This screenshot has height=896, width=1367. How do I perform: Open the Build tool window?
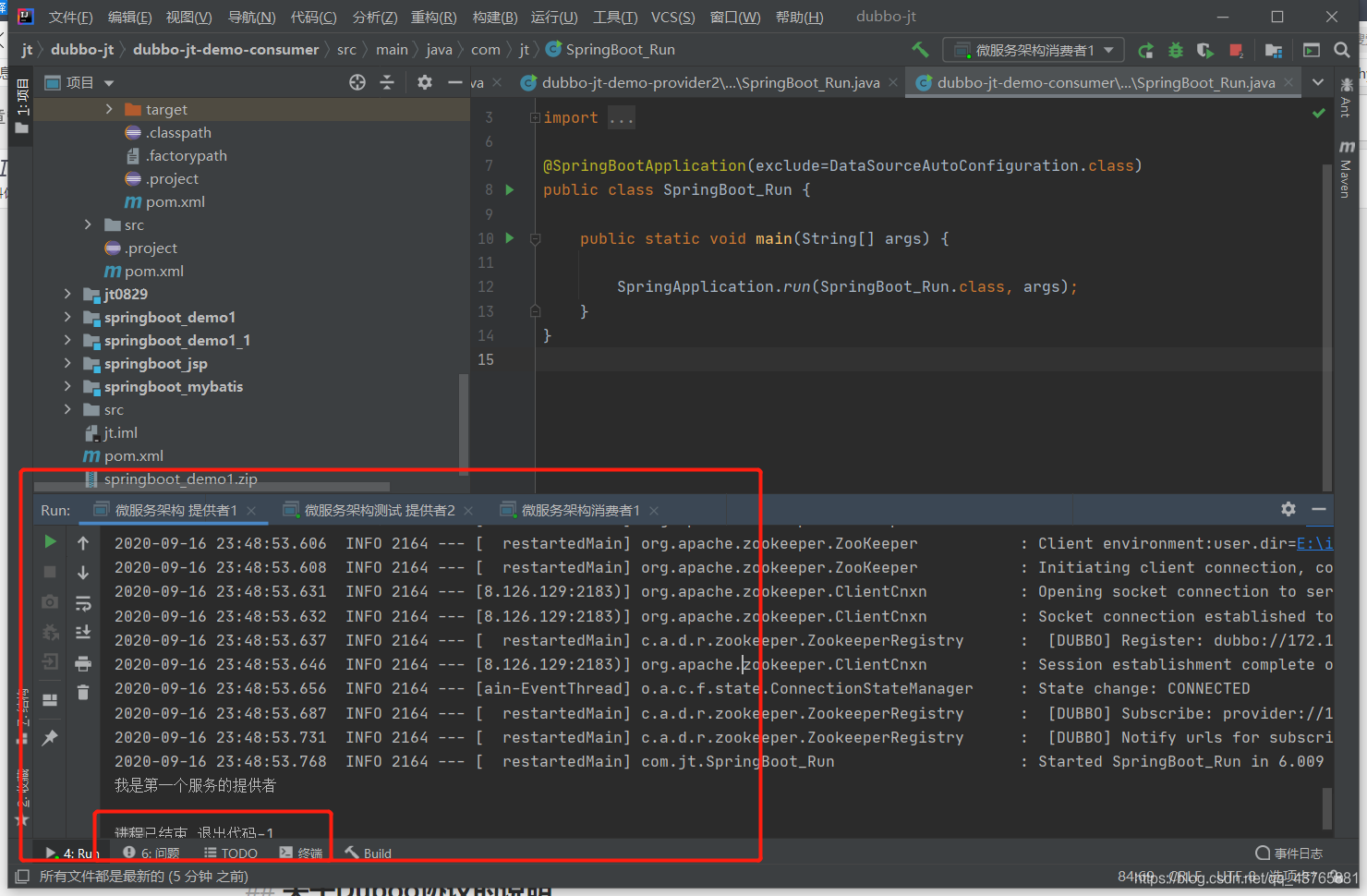(368, 854)
